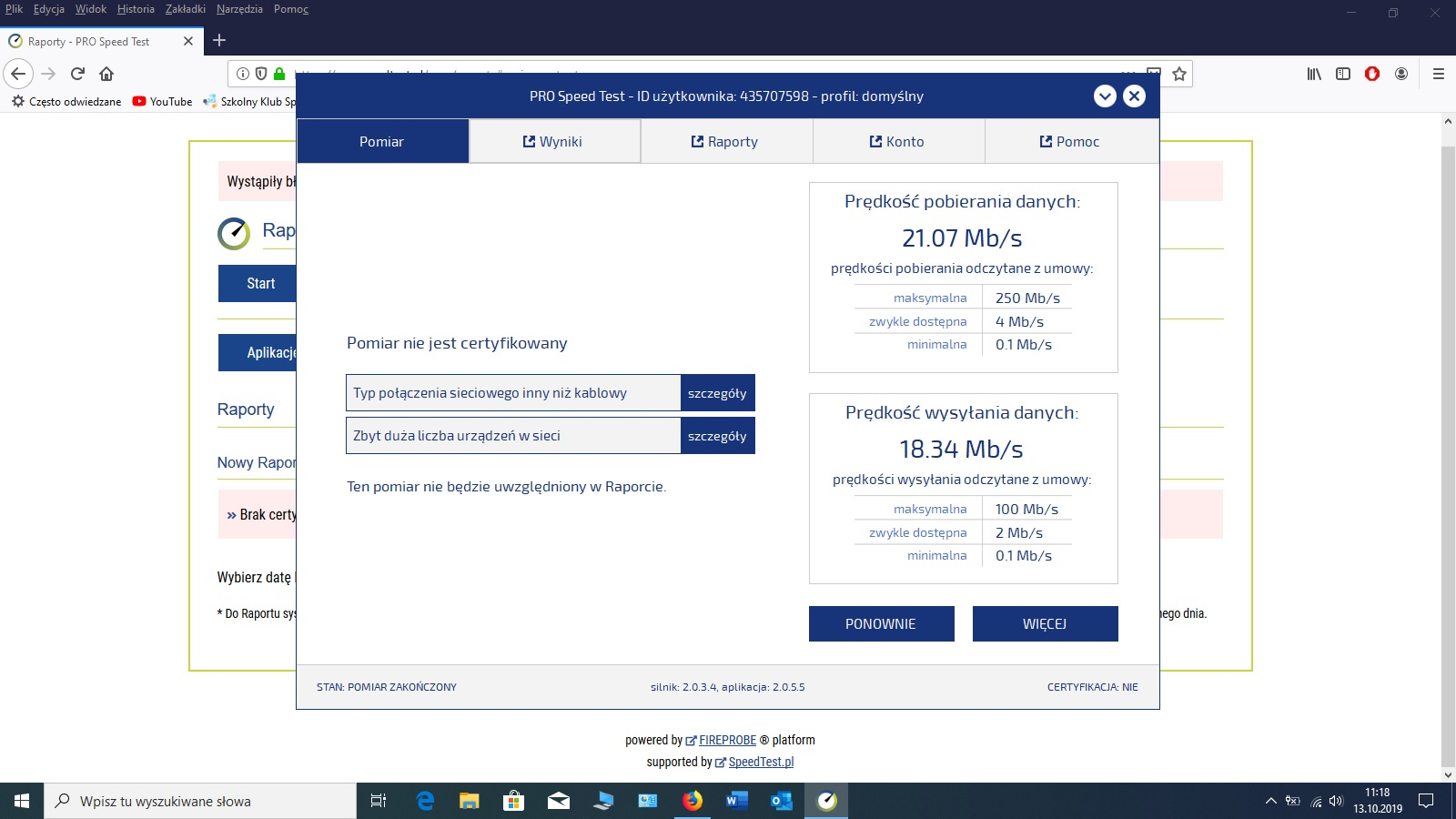Open File Explorer from the taskbar
This screenshot has height=819, width=1456.
click(x=470, y=801)
